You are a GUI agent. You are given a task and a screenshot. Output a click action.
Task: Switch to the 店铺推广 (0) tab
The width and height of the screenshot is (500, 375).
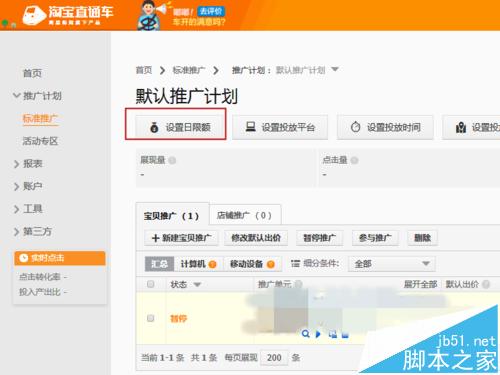245,215
